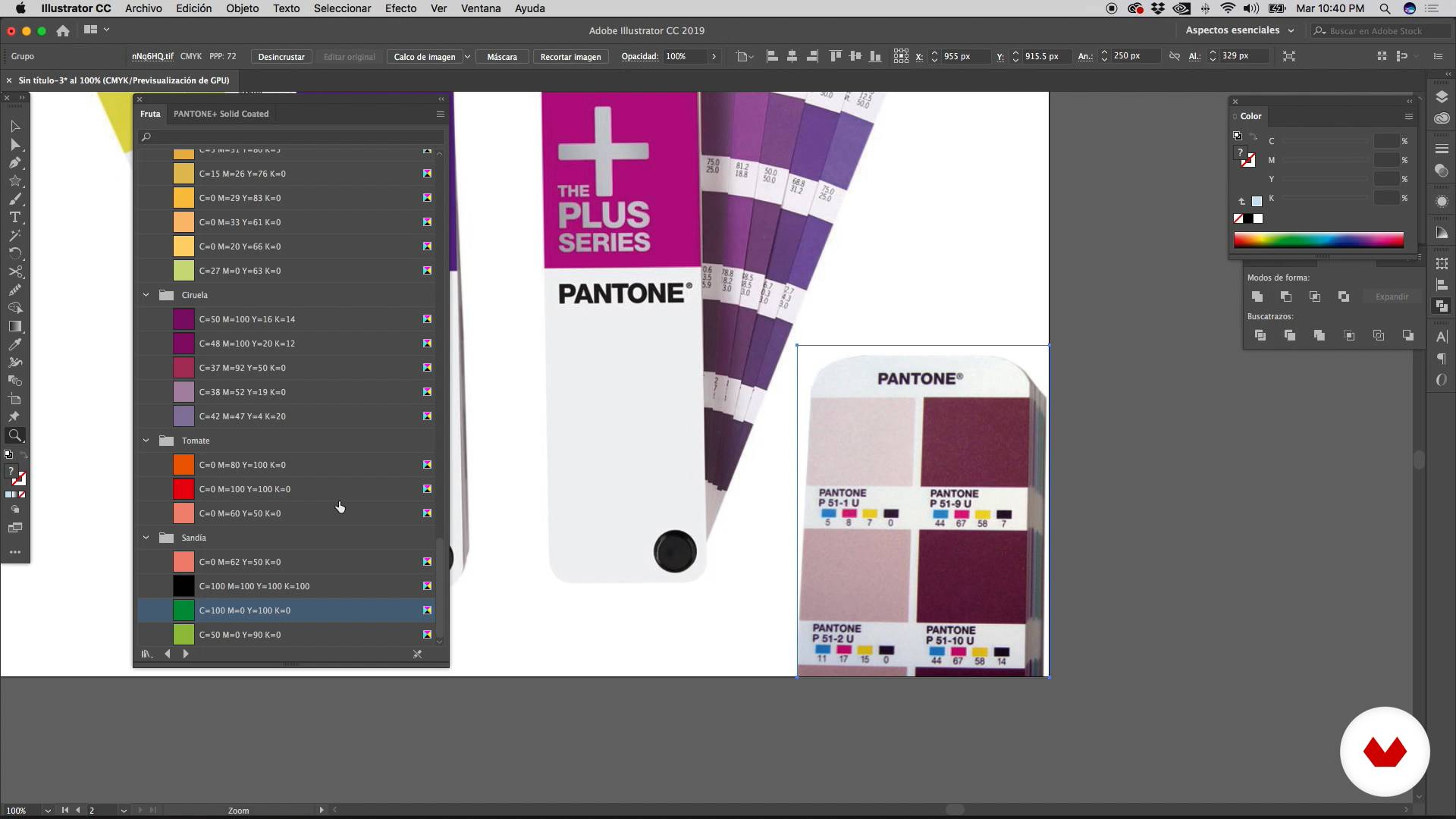The image size is (1456, 819).
Task: Load next swatch library arrow
Action: point(186,654)
